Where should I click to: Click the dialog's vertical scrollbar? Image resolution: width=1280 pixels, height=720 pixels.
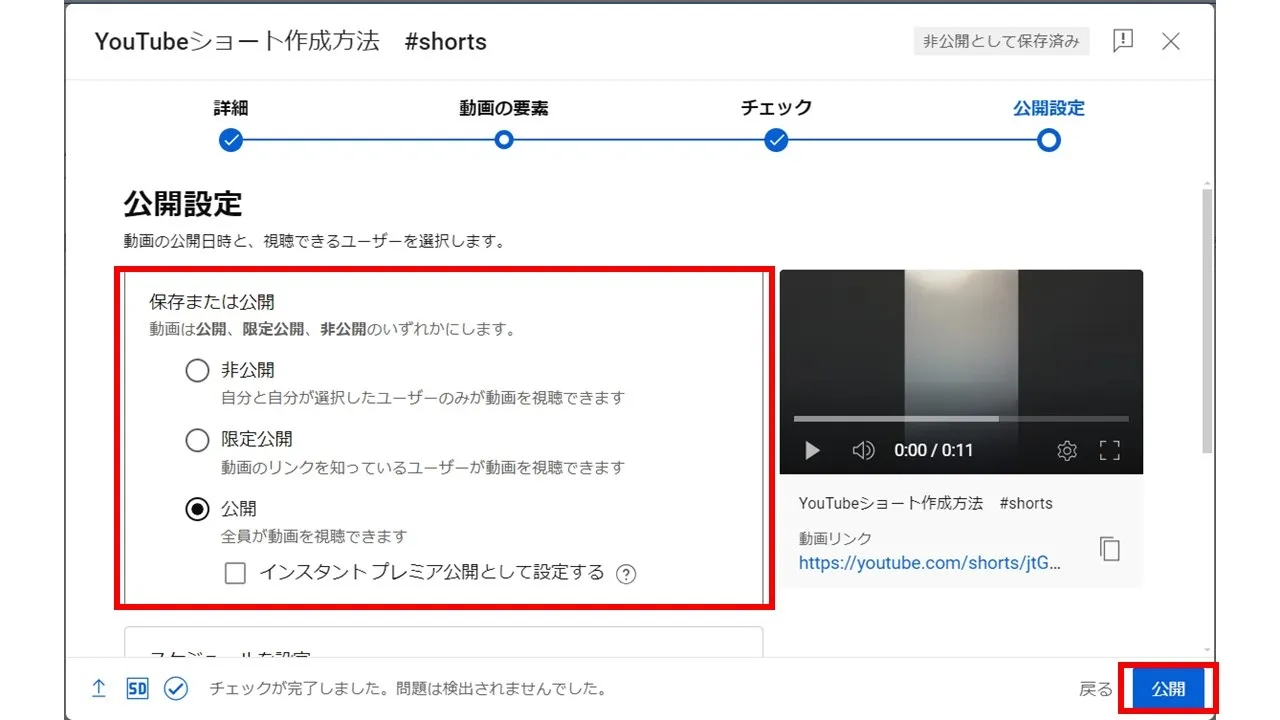1207,320
